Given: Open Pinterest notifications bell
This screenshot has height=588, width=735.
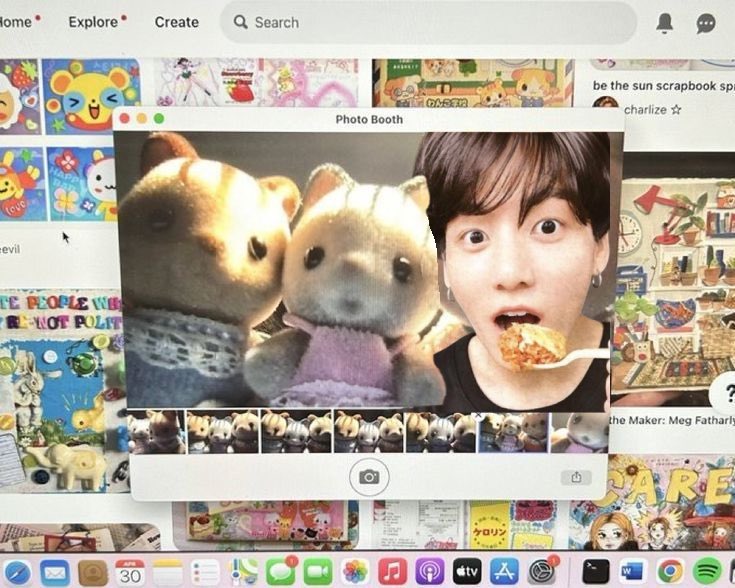Looking at the screenshot, I should coord(665,23).
